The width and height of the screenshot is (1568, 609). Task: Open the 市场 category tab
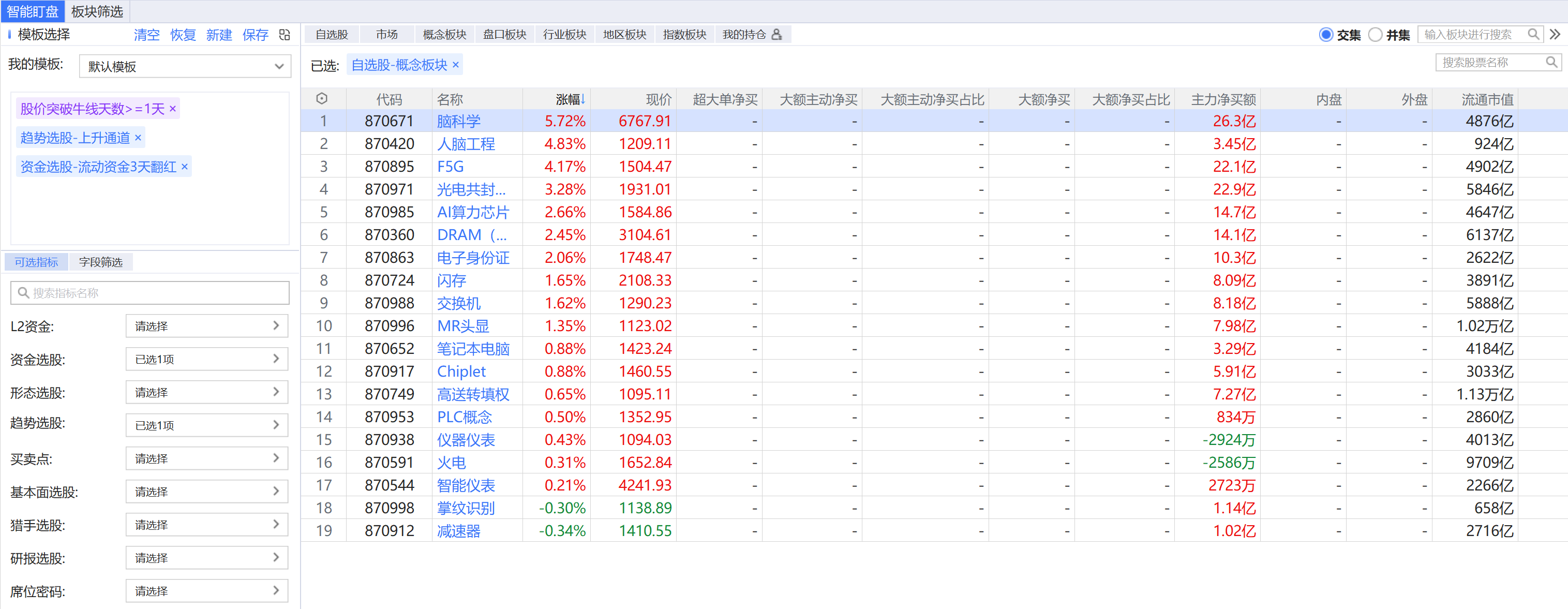tap(386, 35)
